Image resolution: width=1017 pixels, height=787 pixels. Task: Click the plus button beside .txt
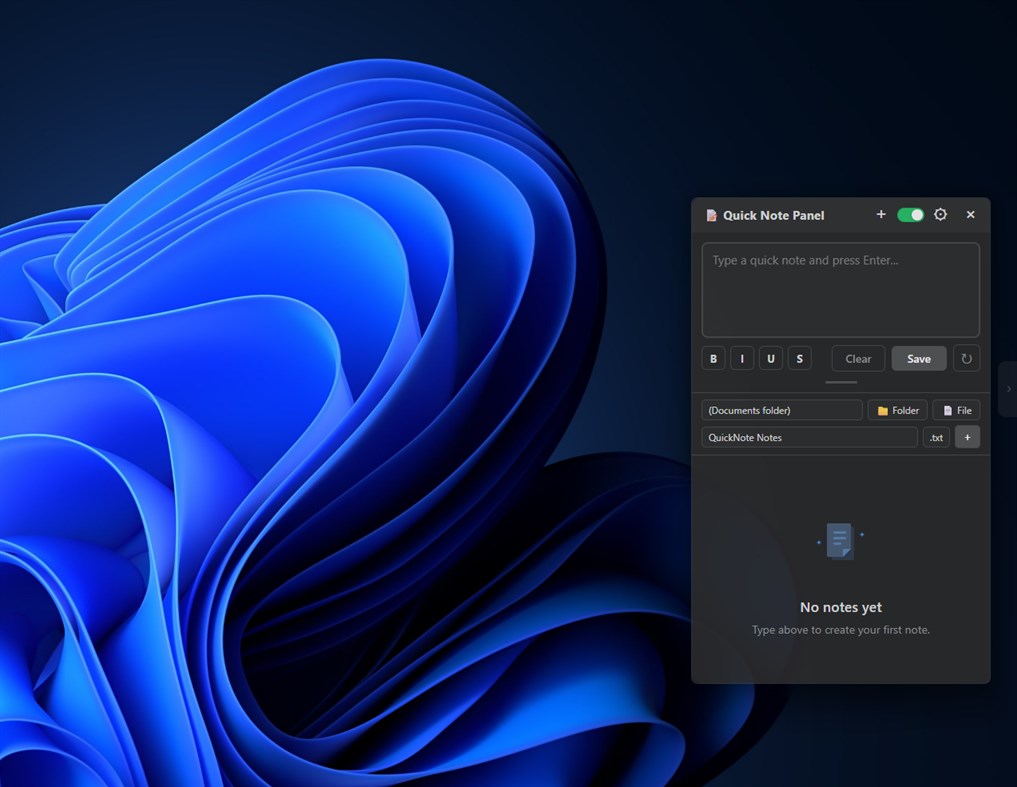click(x=967, y=437)
